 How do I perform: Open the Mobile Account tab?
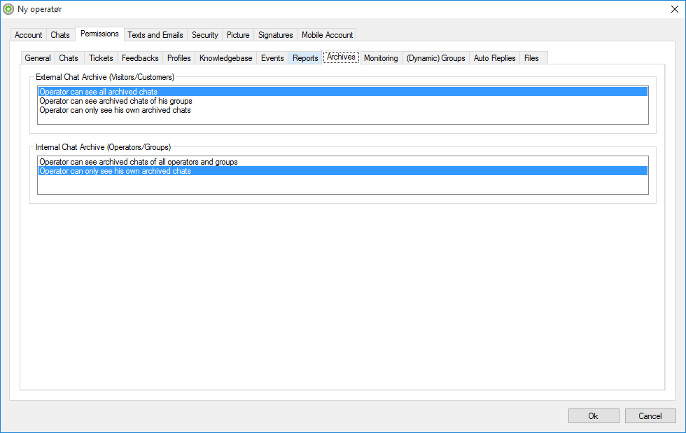pyautogui.click(x=327, y=35)
